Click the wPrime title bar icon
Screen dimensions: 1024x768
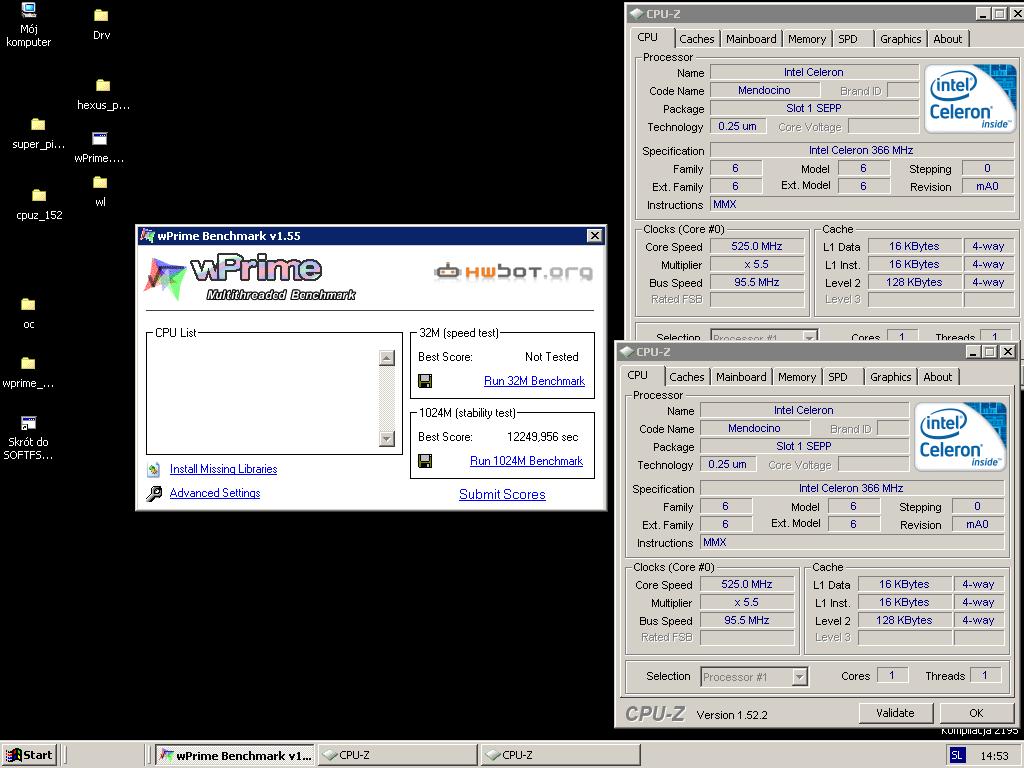tap(148, 236)
